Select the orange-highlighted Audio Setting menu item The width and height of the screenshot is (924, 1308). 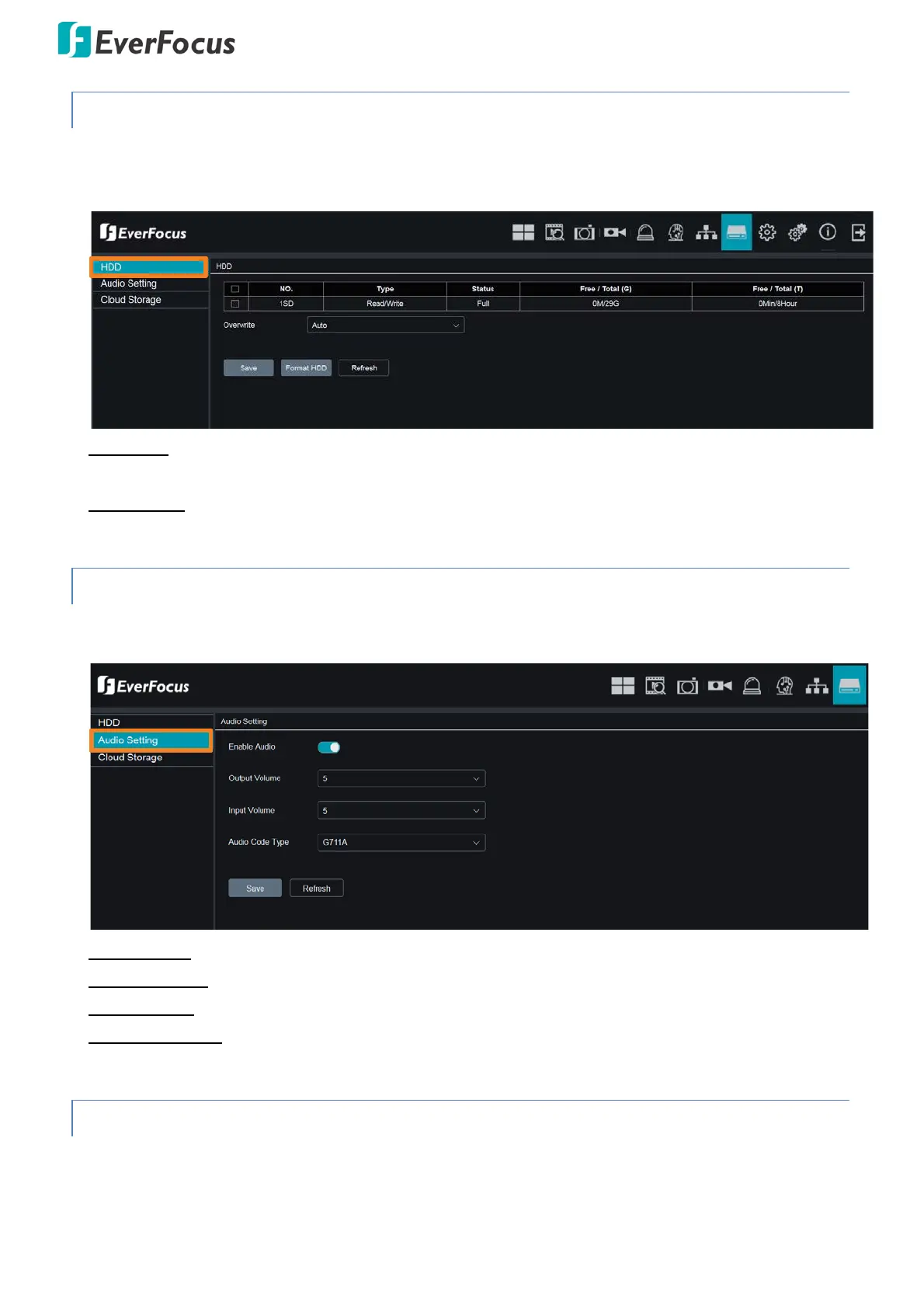pos(151,740)
